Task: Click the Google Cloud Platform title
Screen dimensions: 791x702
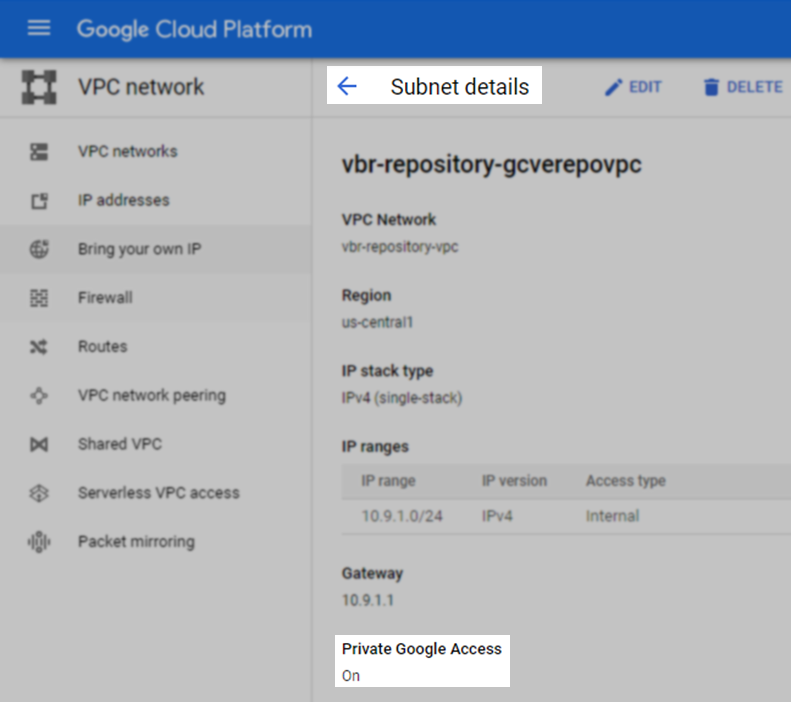Action: 194,29
